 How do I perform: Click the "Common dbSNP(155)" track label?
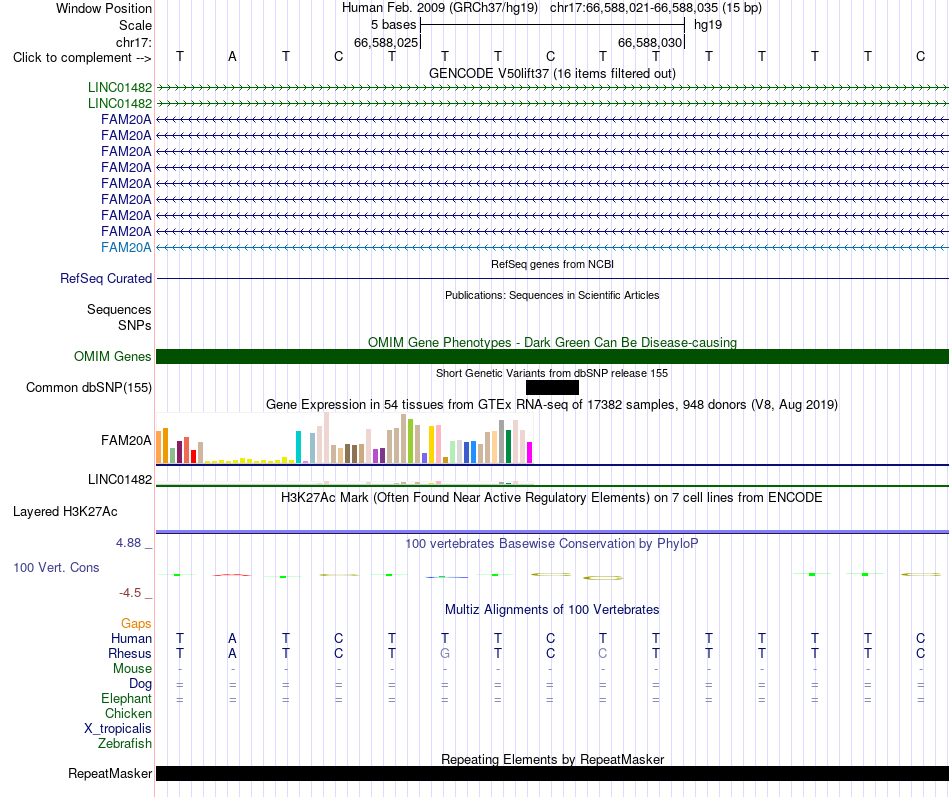(88, 387)
